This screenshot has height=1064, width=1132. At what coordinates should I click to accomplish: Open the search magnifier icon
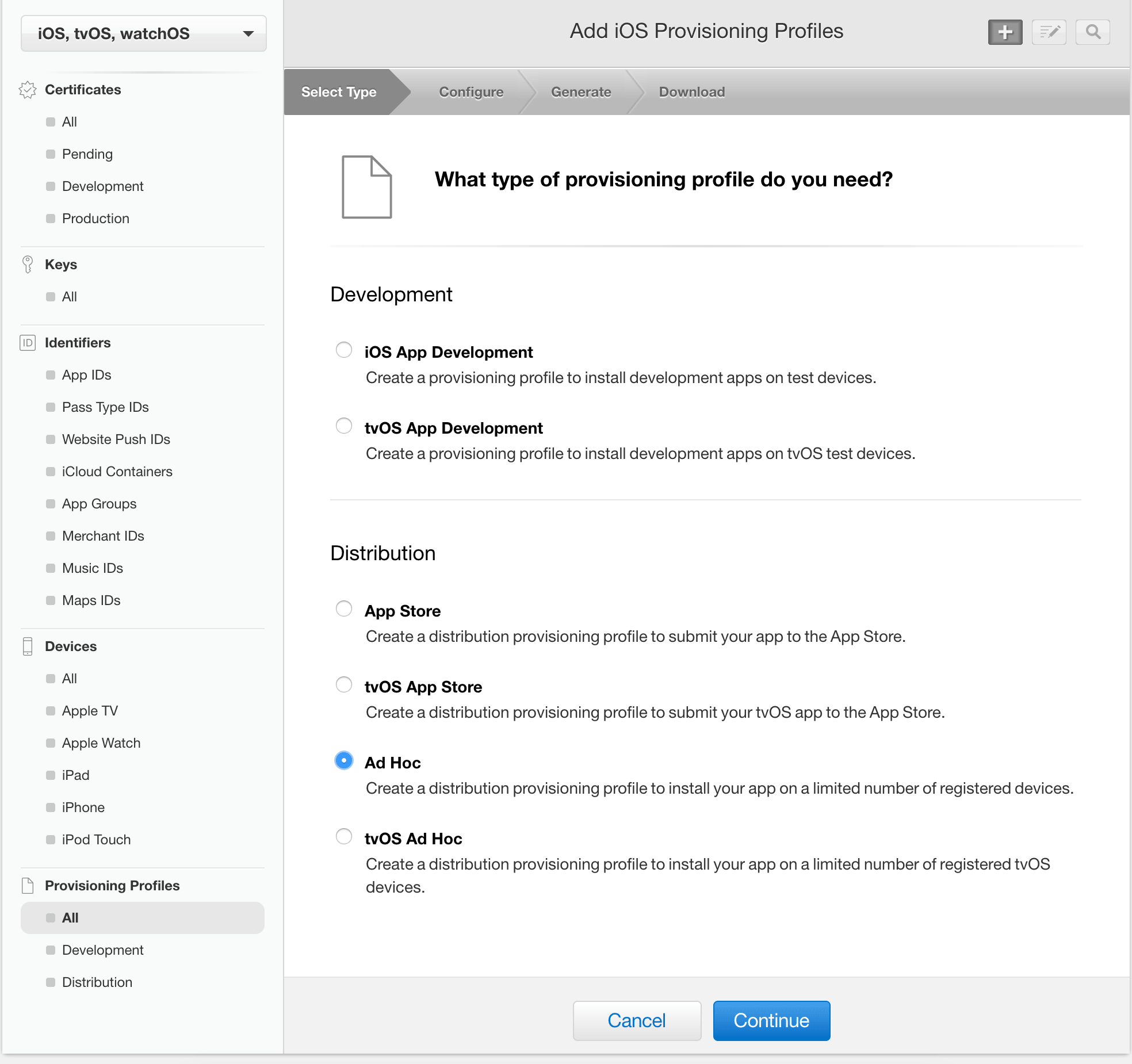pyautogui.click(x=1093, y=32)
